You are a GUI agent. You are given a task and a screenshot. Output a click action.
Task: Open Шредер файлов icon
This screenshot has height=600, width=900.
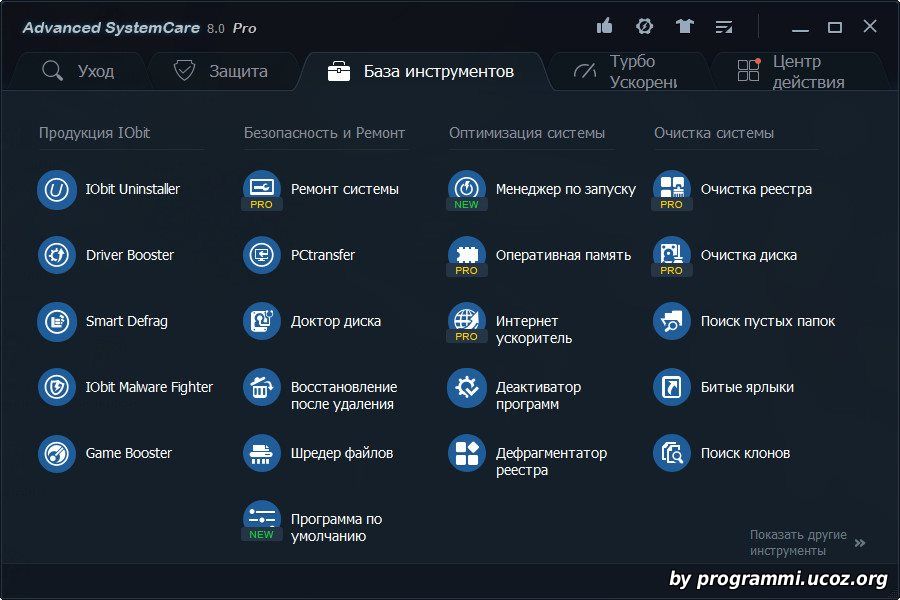[262, 453]
